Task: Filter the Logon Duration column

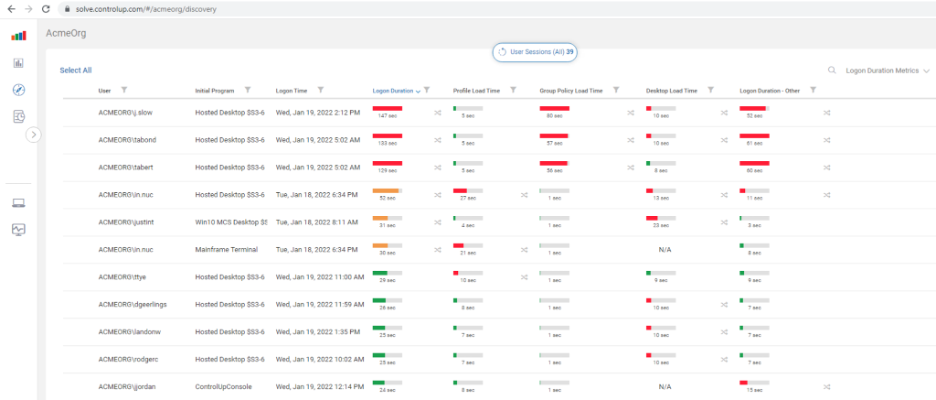Action: coord(427,90)
